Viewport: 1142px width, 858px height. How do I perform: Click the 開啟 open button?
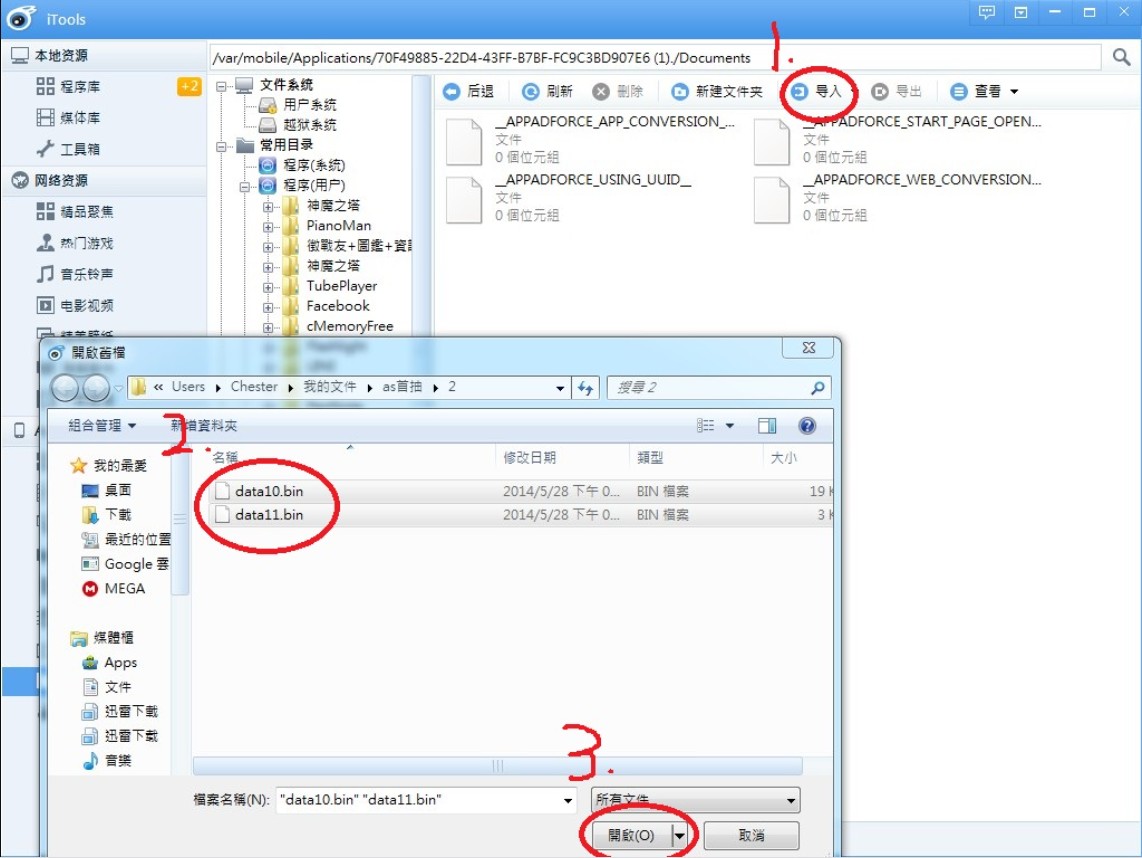pyautogui.click(x=631, y=836)
